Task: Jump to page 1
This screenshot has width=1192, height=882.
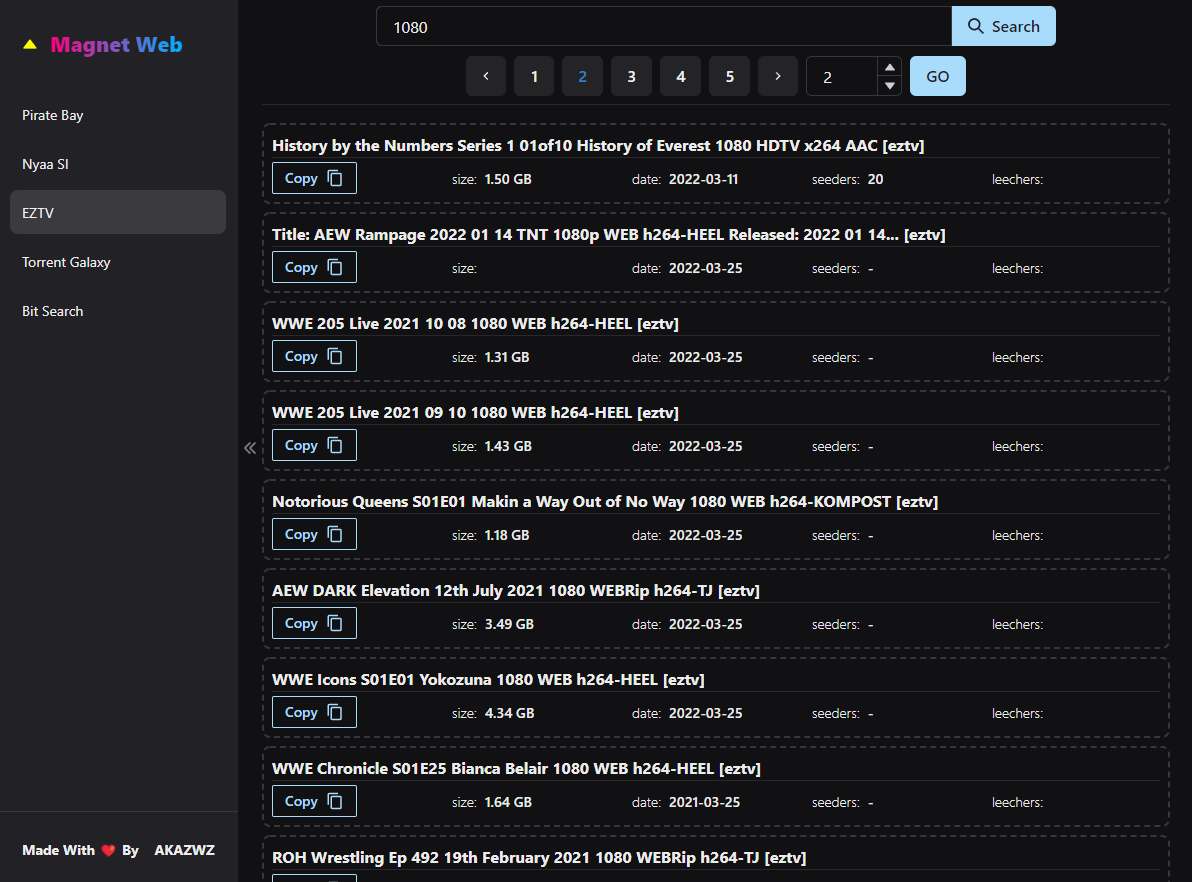Action: (x=534, y=76)
